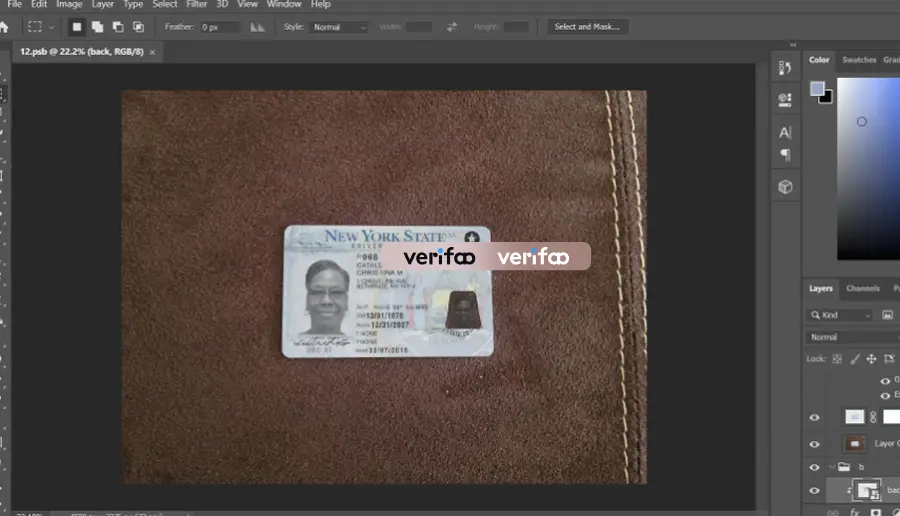Viewport: 900px width, 516px height.
Task: Switch to the Channels tab
Action: click(x=863, y=288)
